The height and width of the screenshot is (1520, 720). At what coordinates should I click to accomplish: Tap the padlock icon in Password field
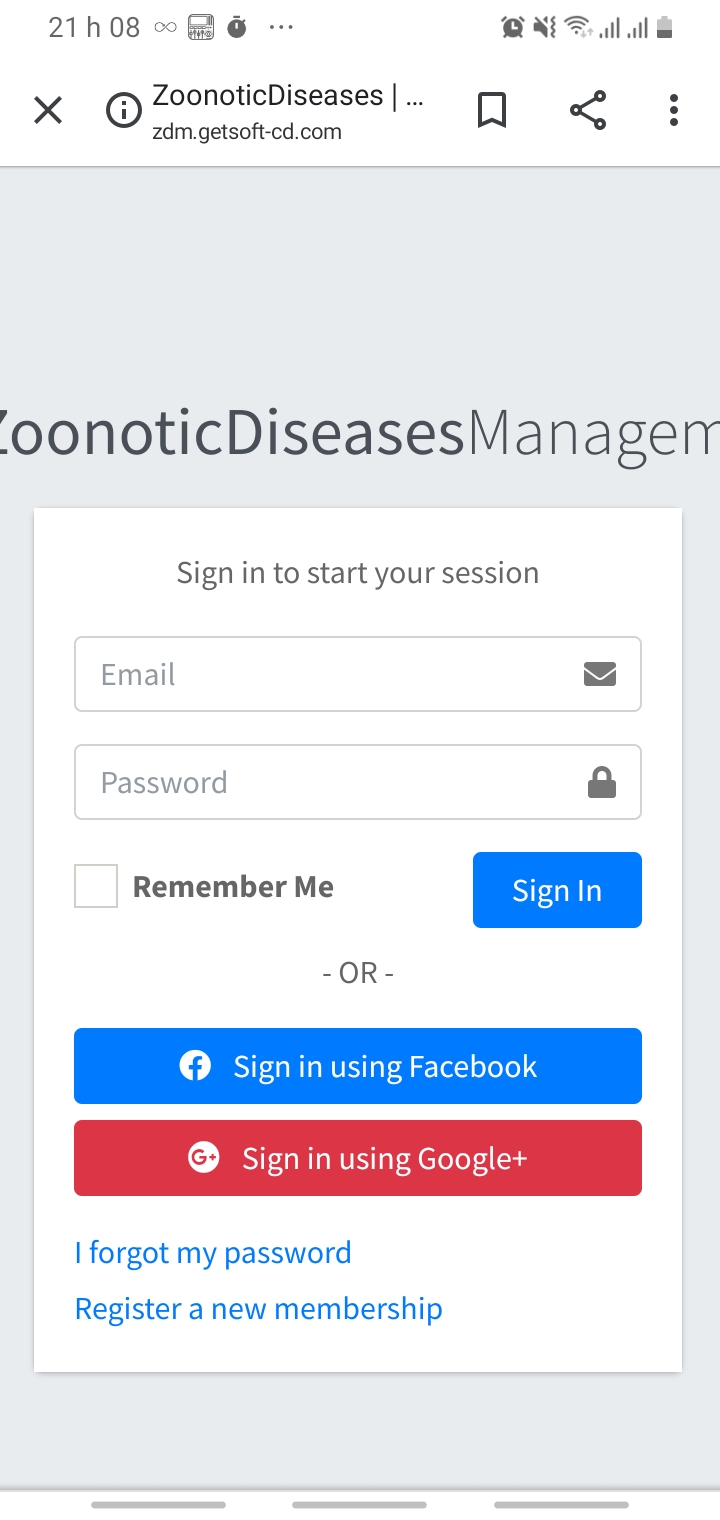click(601, 782)
